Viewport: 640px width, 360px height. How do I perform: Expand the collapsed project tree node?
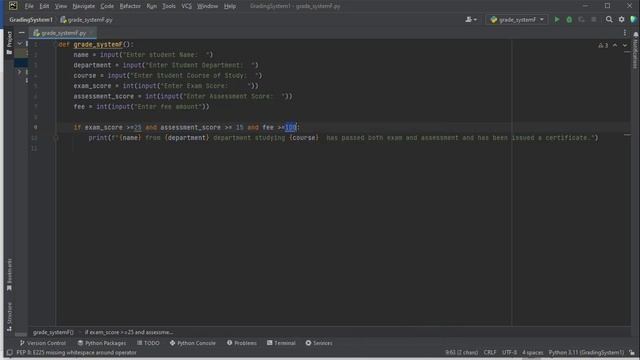tap(19, 72)
